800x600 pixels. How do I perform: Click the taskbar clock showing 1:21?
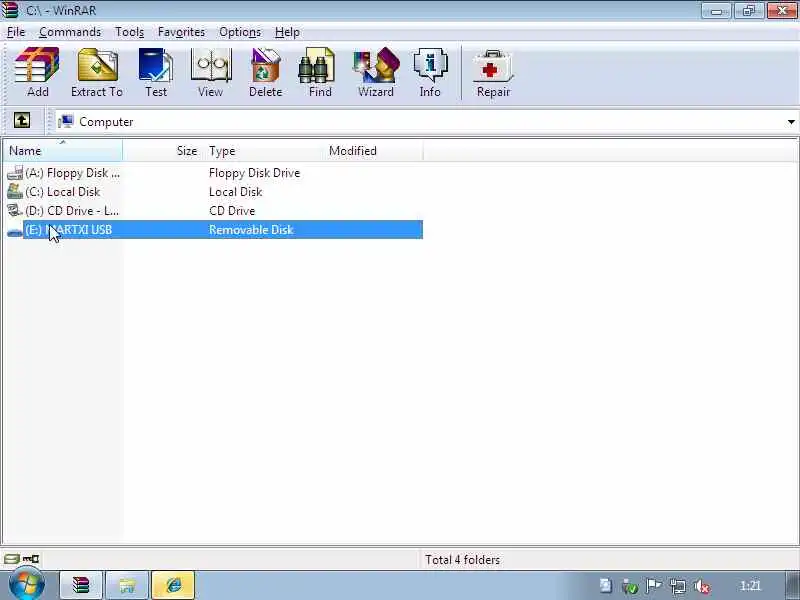coord(750,586)
